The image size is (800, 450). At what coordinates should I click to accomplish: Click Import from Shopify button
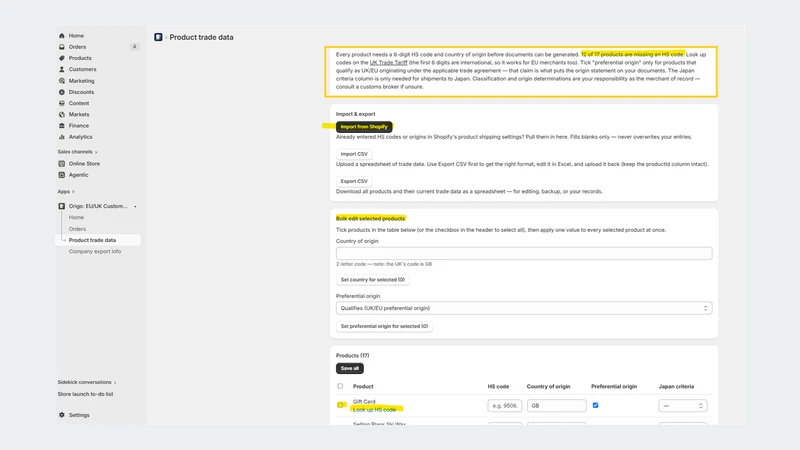tap(364, 127)
